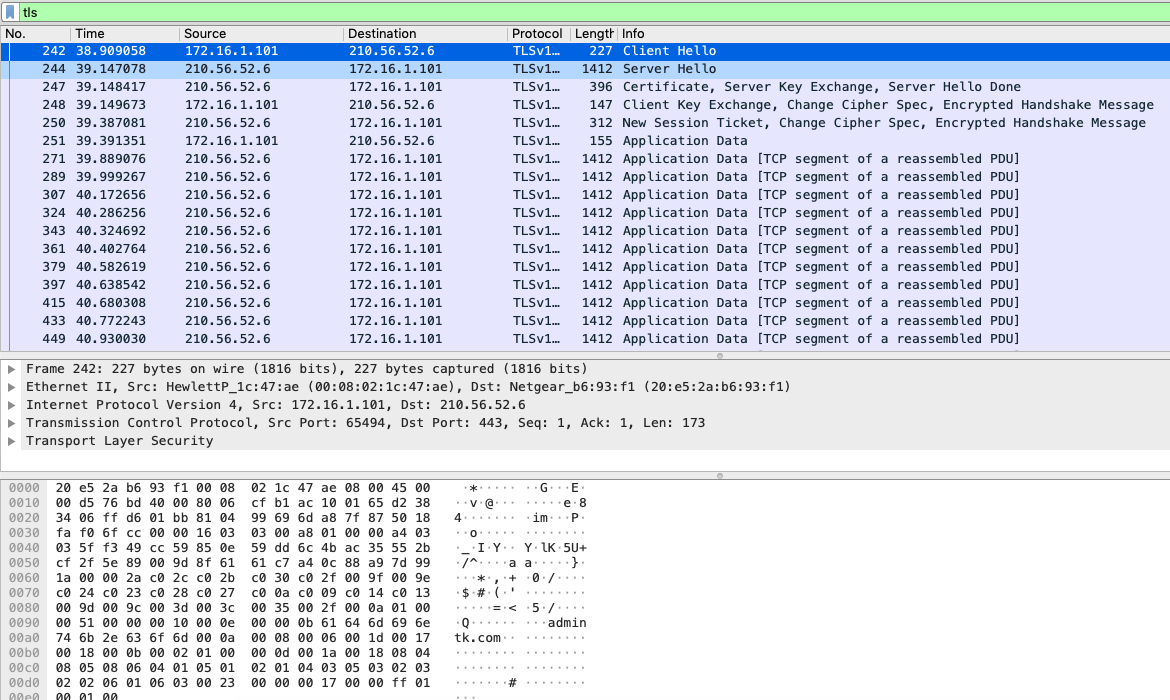Click hex offset row 0010
Viewport: 1170px width, 700px height.
point(24,503)
